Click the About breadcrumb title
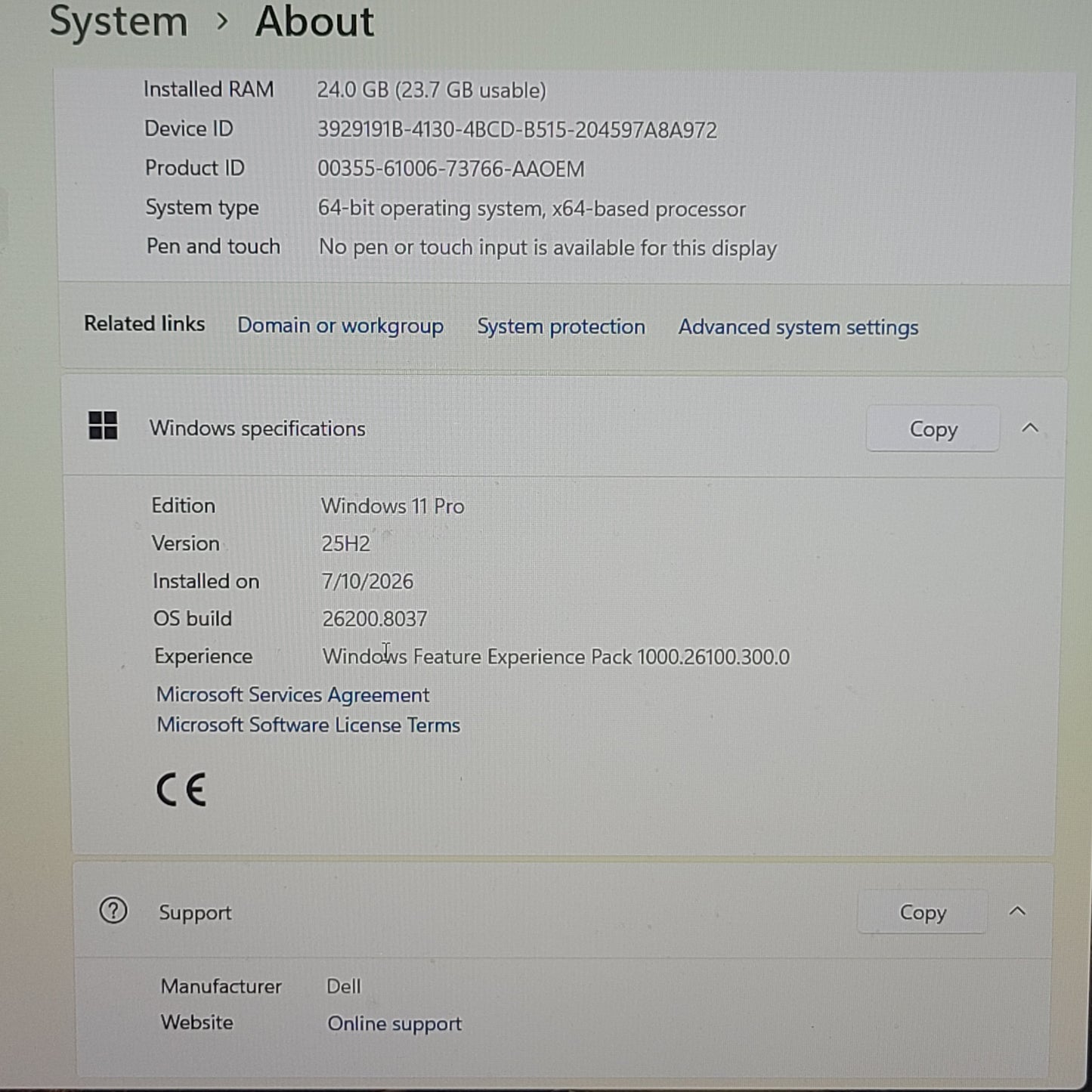The width and height of the screenshot is (1092, 1092). [314, 21]
